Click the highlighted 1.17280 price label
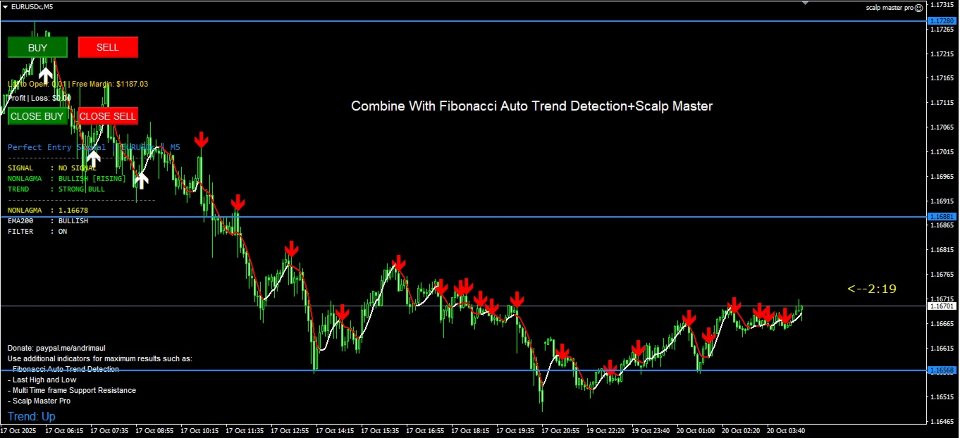Screen dimensions: 960x438 pos(942,21)
